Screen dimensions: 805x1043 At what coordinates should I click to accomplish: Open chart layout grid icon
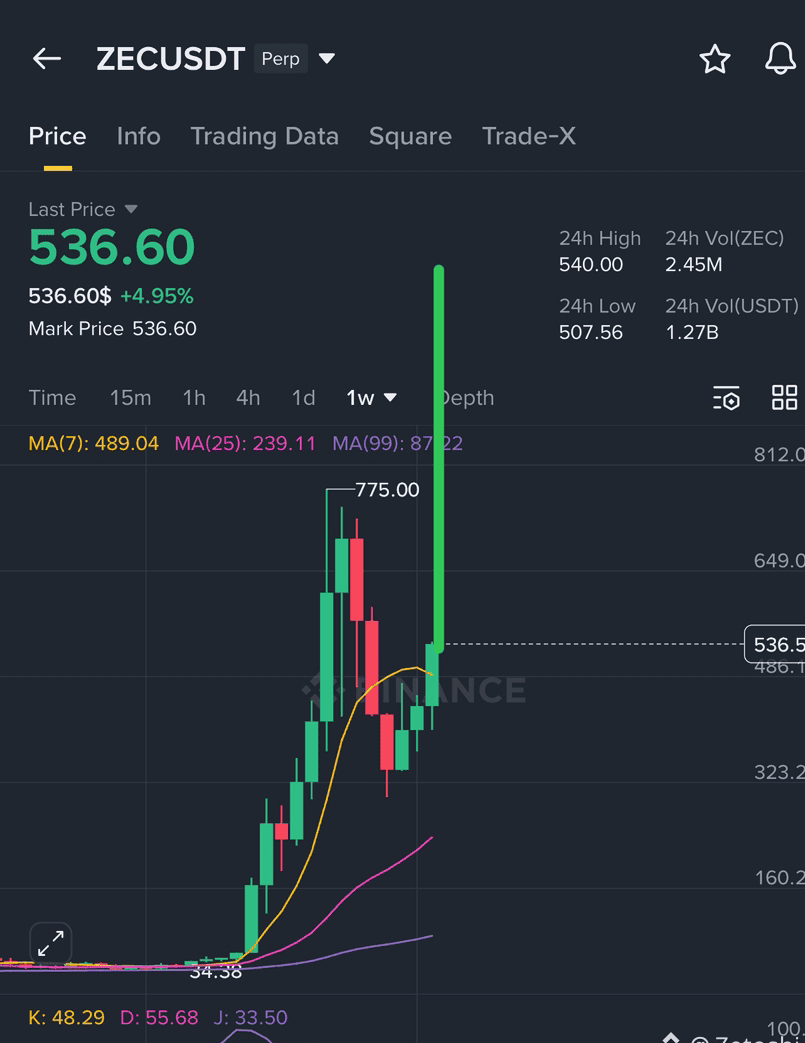click(784, 398)
